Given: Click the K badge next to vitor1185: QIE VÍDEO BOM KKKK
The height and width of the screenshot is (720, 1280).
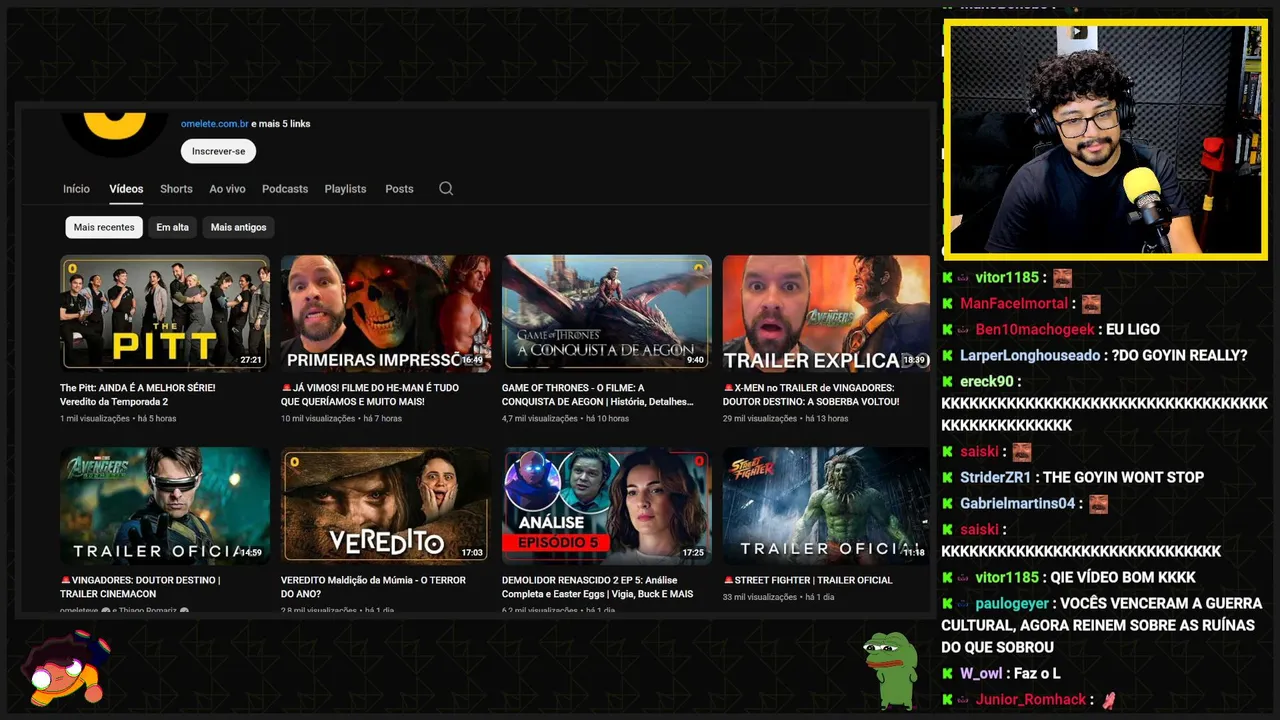Looking at the screenshot, I should tap(948, 577).
